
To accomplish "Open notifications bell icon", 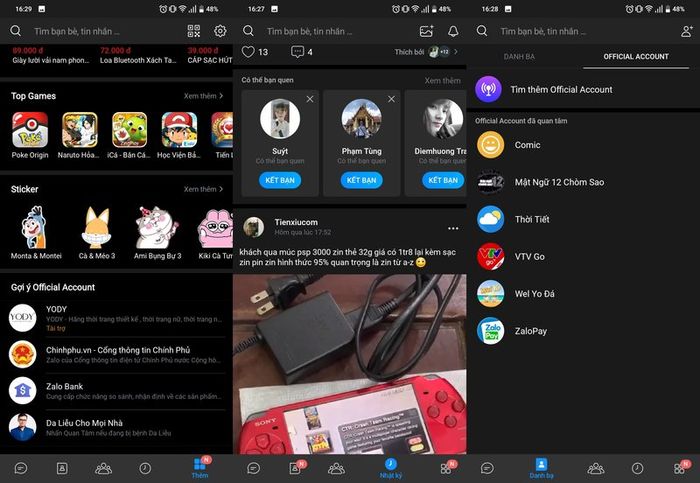I will click(x=453, y=31).
